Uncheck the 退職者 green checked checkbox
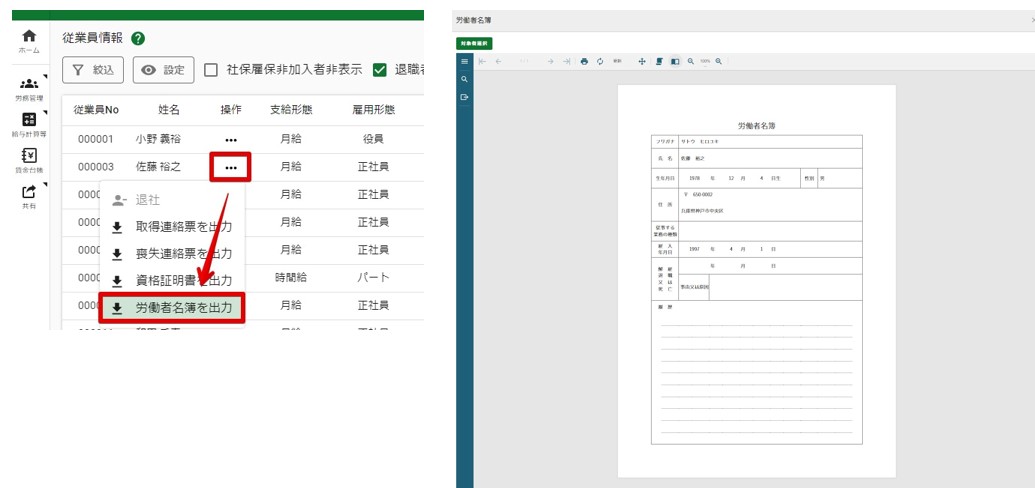The height and width of the screenshot is (488, 1035). [x=379, y=70]
